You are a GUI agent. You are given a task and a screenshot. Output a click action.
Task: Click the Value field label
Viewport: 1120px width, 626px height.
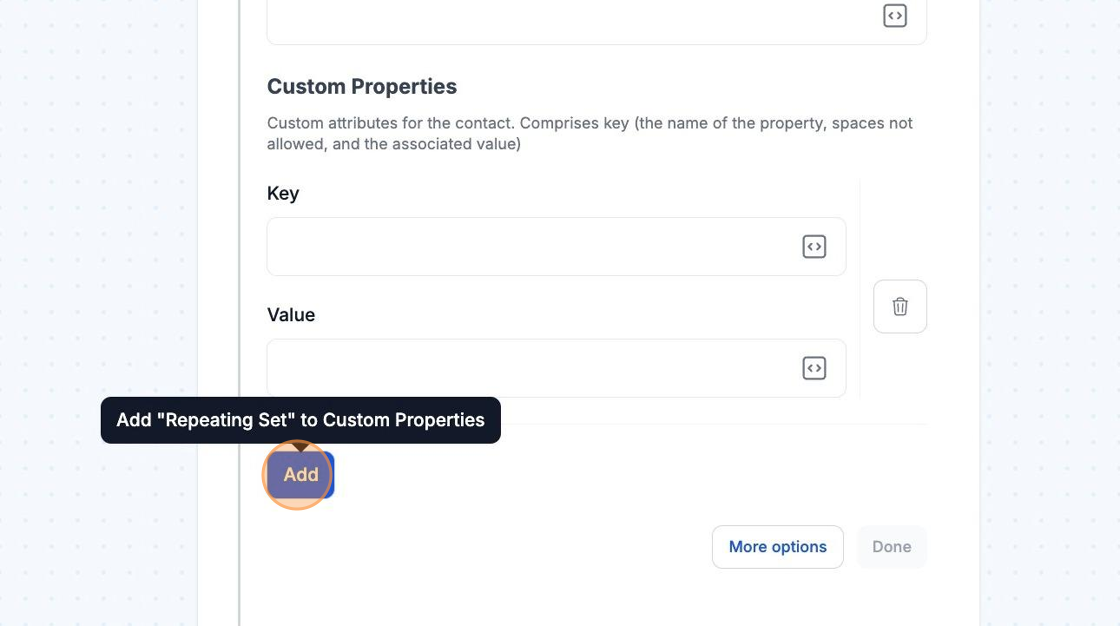[291, 315]
